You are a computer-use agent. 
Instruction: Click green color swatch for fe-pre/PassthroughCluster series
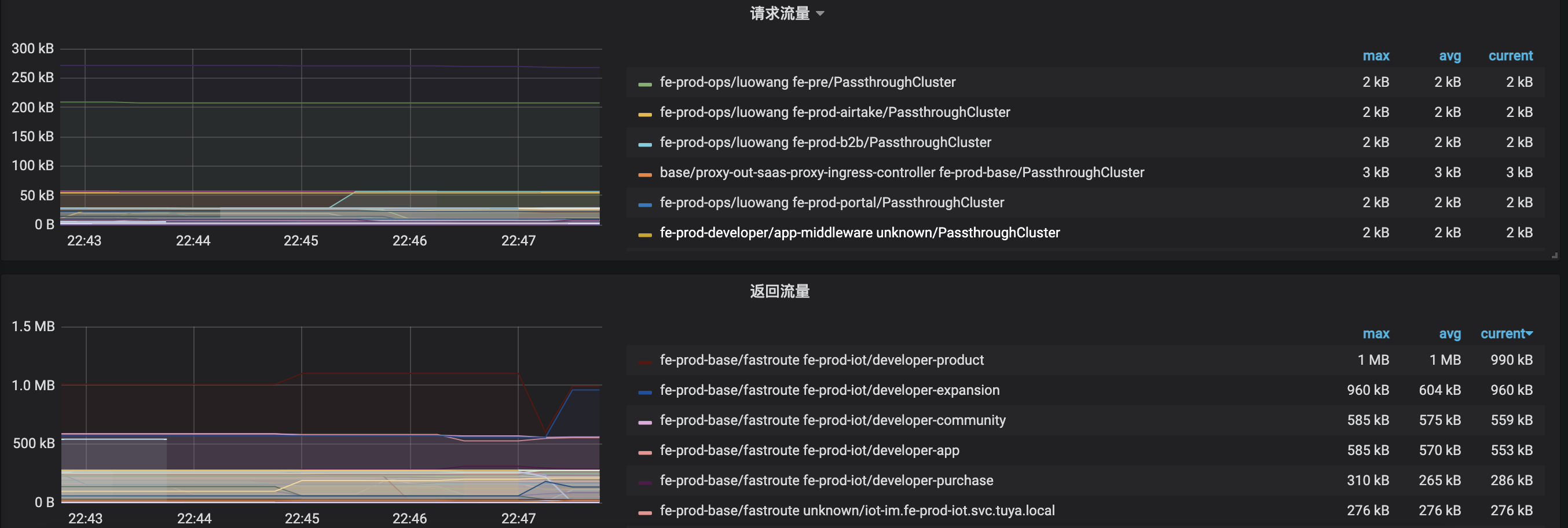(644, 84)
